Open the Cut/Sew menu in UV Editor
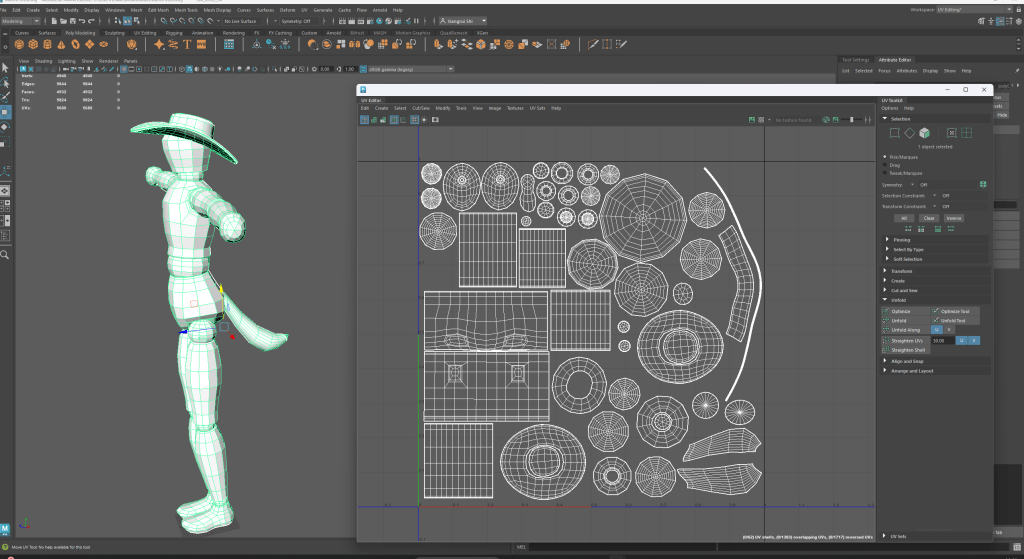Screen dimensions: 1024x559 pos(421,108)
